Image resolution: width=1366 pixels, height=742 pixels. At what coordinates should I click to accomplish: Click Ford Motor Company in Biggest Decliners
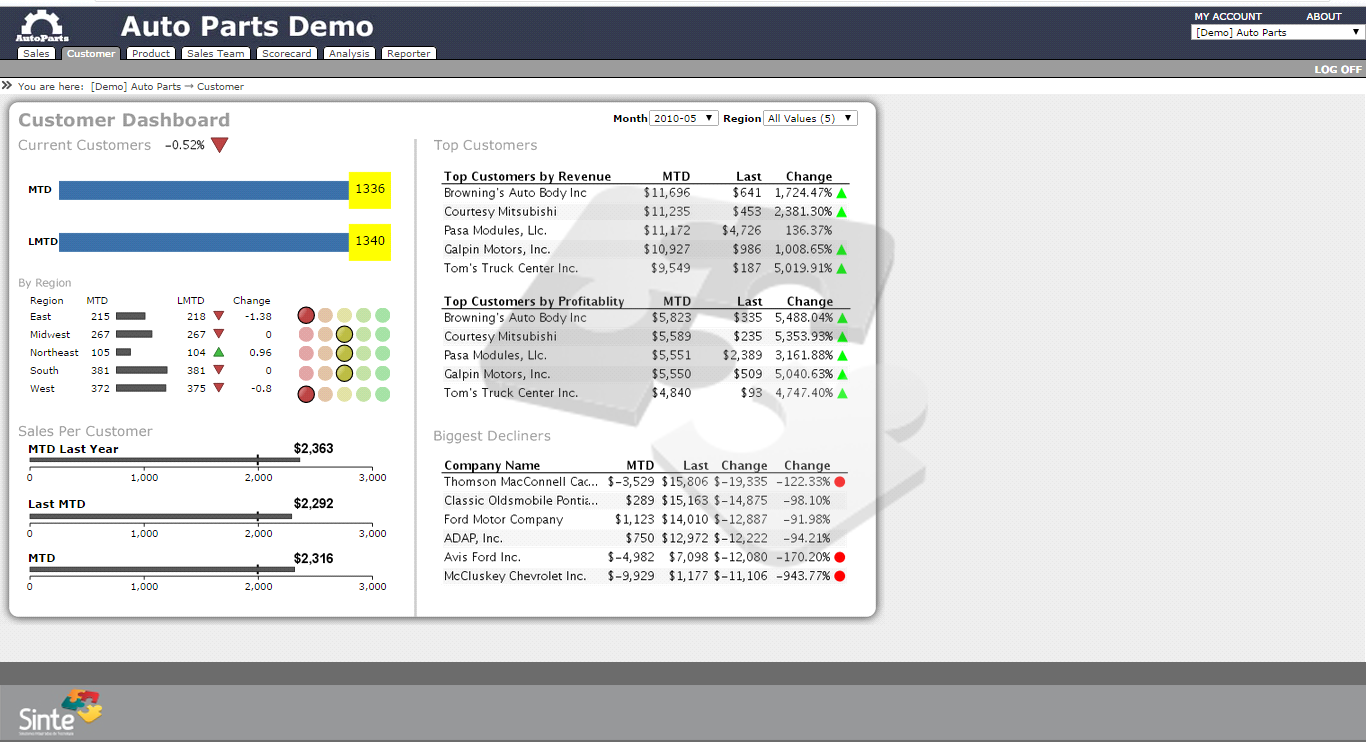click(x=504, y=520)
